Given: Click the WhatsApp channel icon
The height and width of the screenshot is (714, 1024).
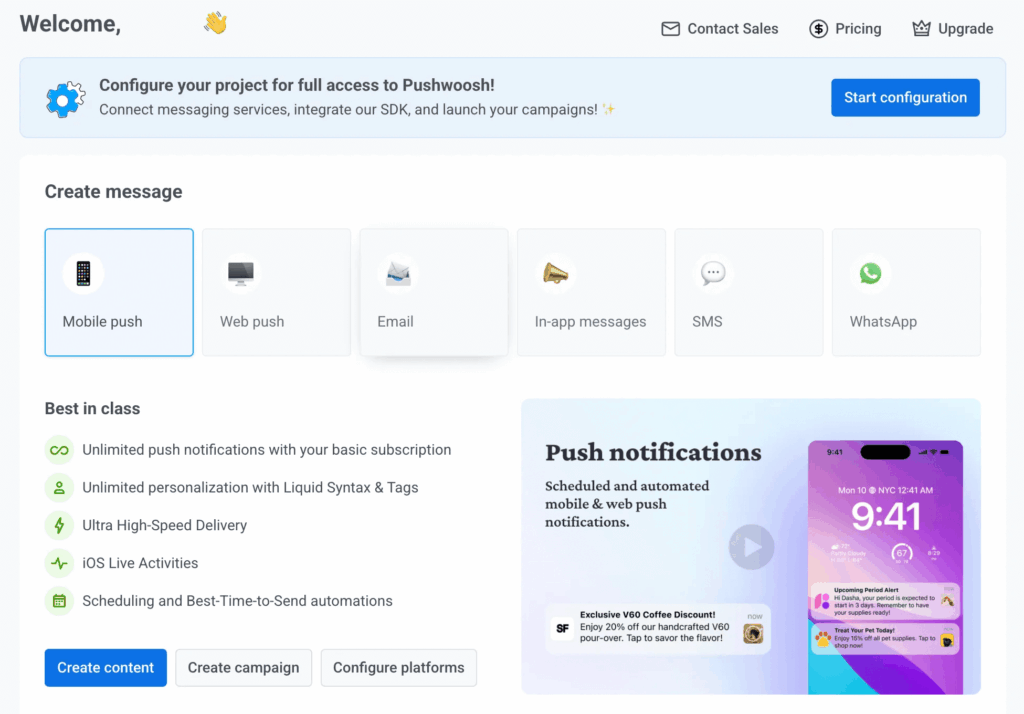Looking at the screenshot, I should (x=870, y=271).
